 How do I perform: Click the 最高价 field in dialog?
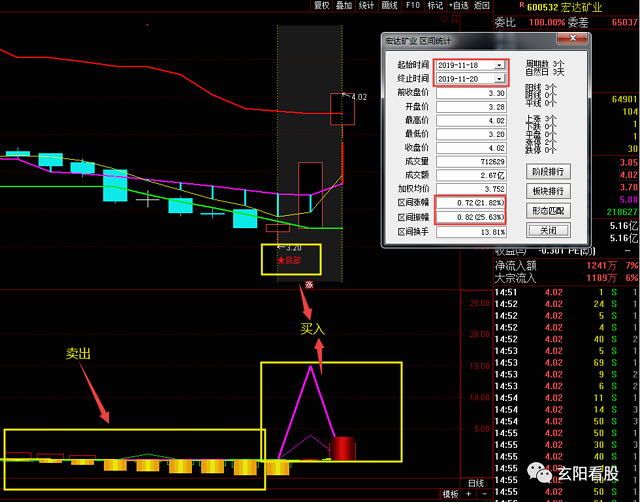click(x=471, y=121)
